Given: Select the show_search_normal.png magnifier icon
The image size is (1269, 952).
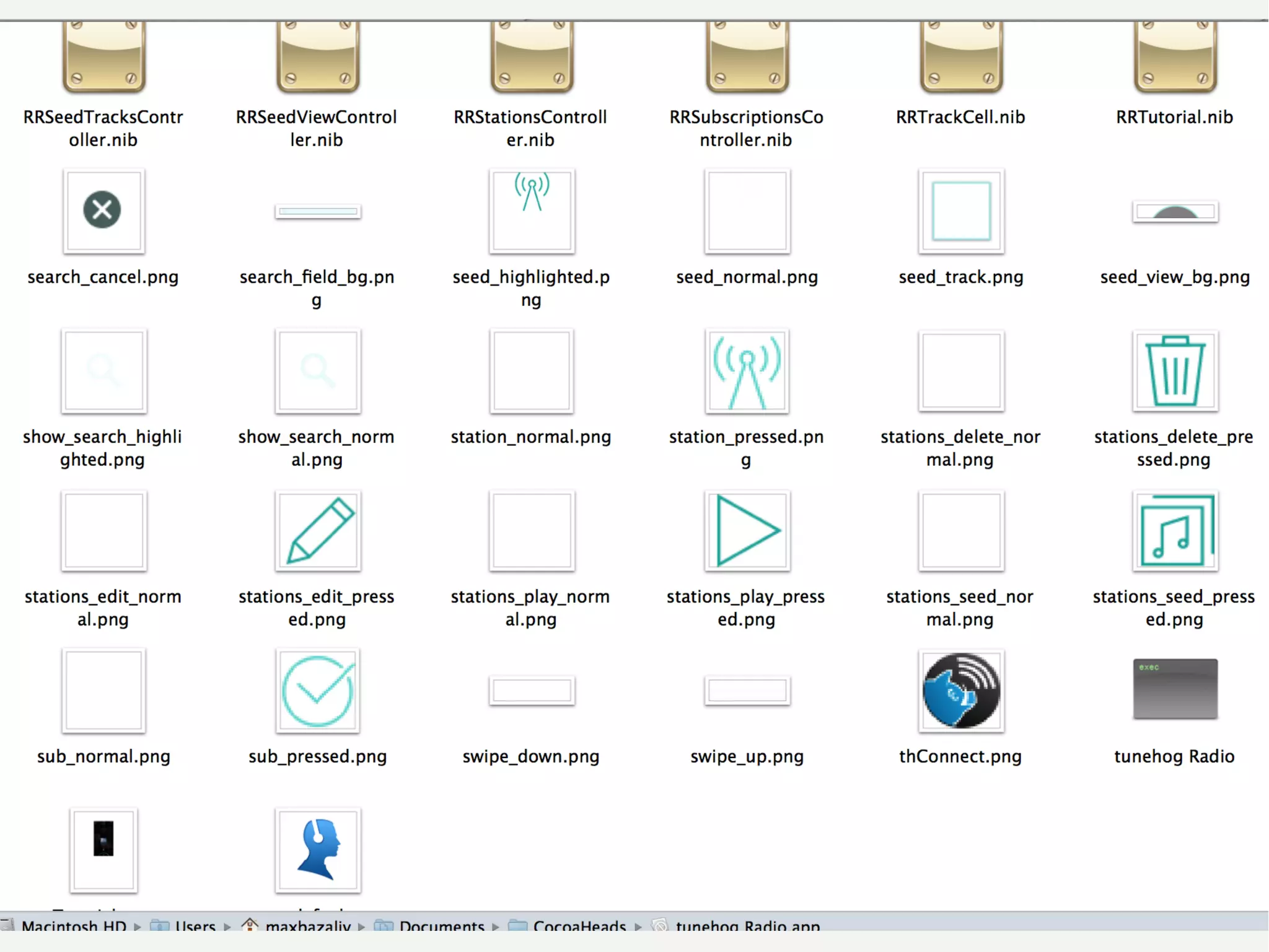Looking at the screenshot, I should click(x=317, y=372).
